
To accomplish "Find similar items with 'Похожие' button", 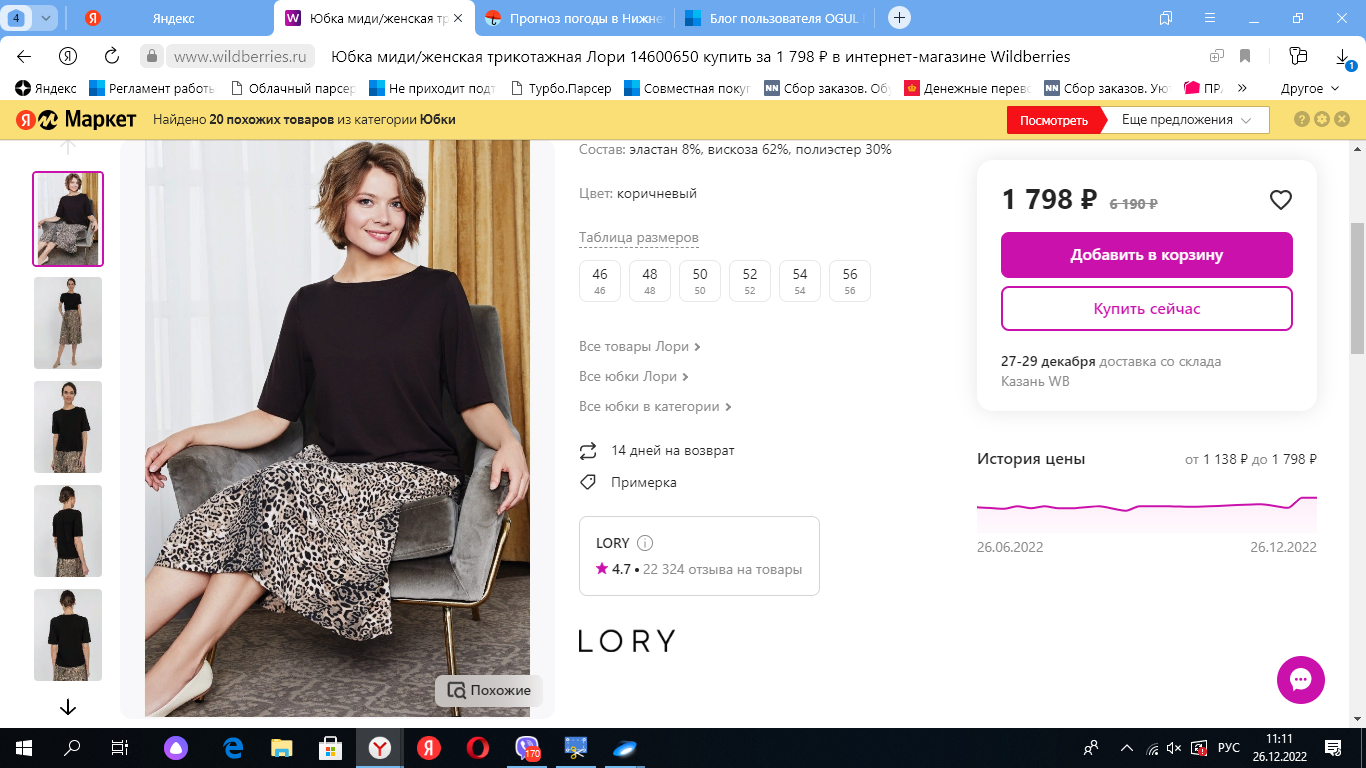I will (489, 690).
